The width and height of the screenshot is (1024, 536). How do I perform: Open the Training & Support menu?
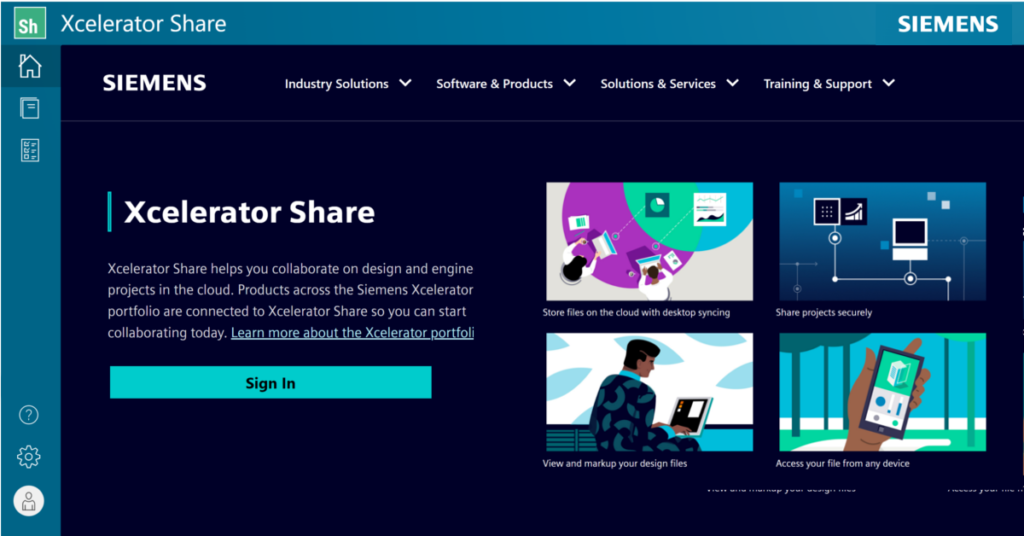click(x=818, y=84)
